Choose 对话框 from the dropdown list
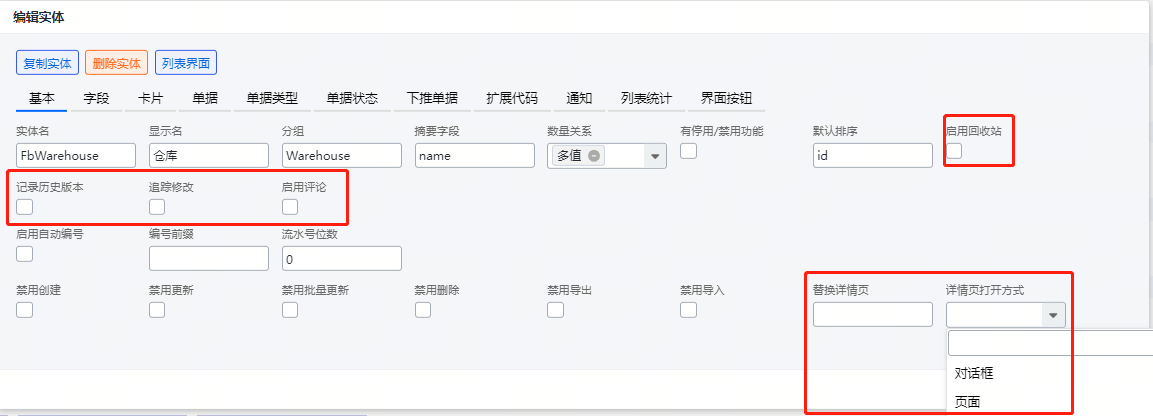This screenshot has height=416, width=1153. [x=974, y=373]
